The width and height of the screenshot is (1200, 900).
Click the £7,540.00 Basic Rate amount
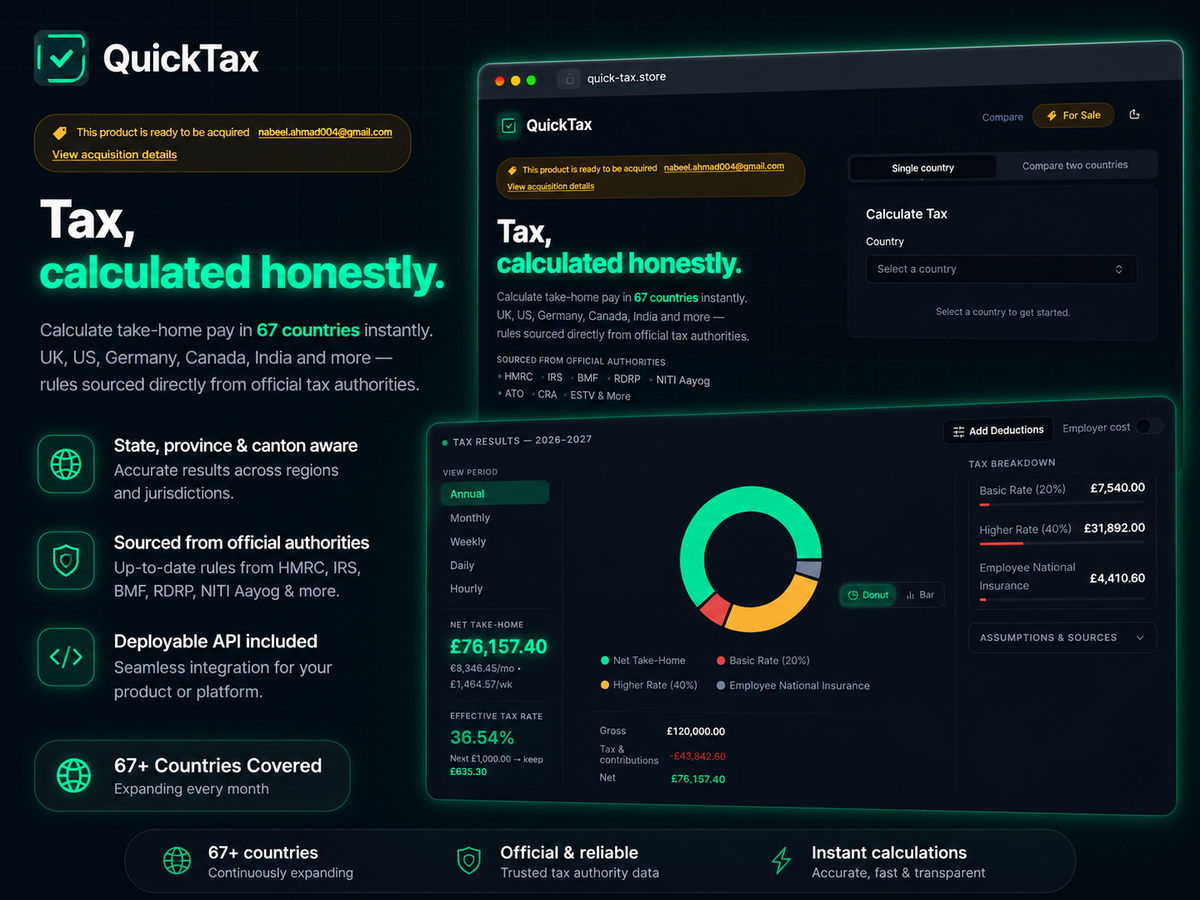[1117, 488]
